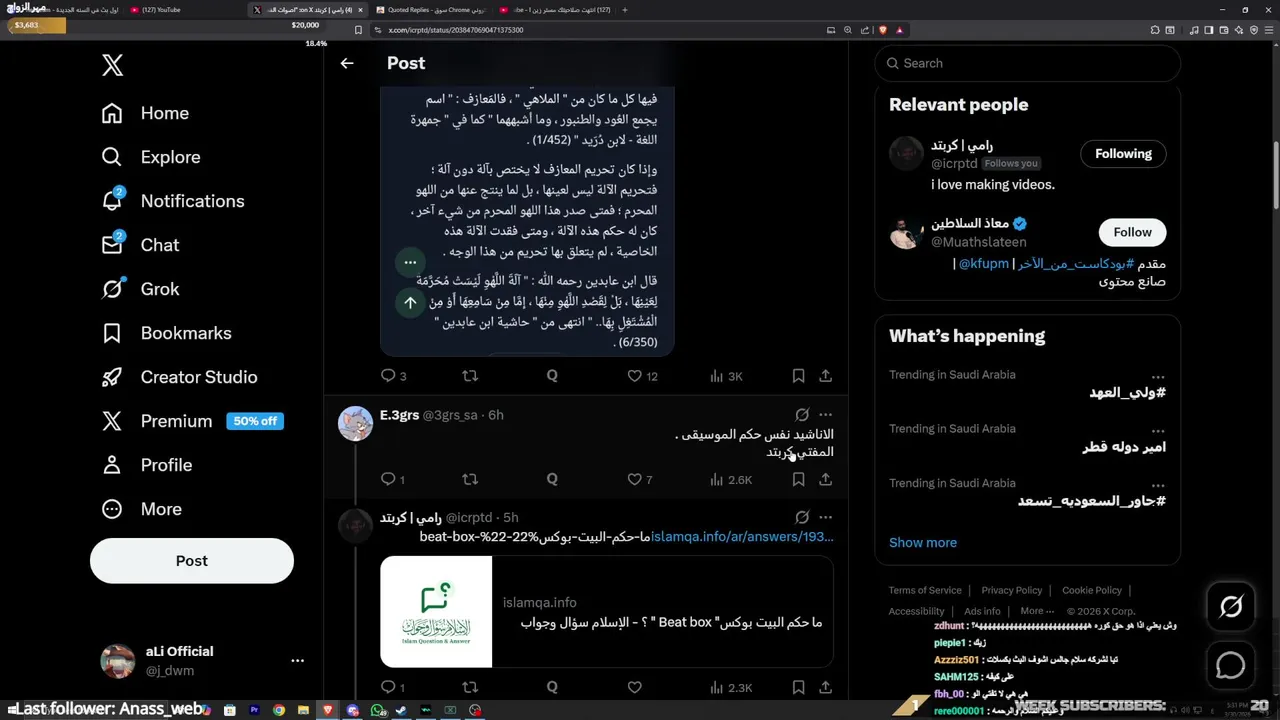Open the X logo home link
This screenshot has height=720, width=1280.
112,66
